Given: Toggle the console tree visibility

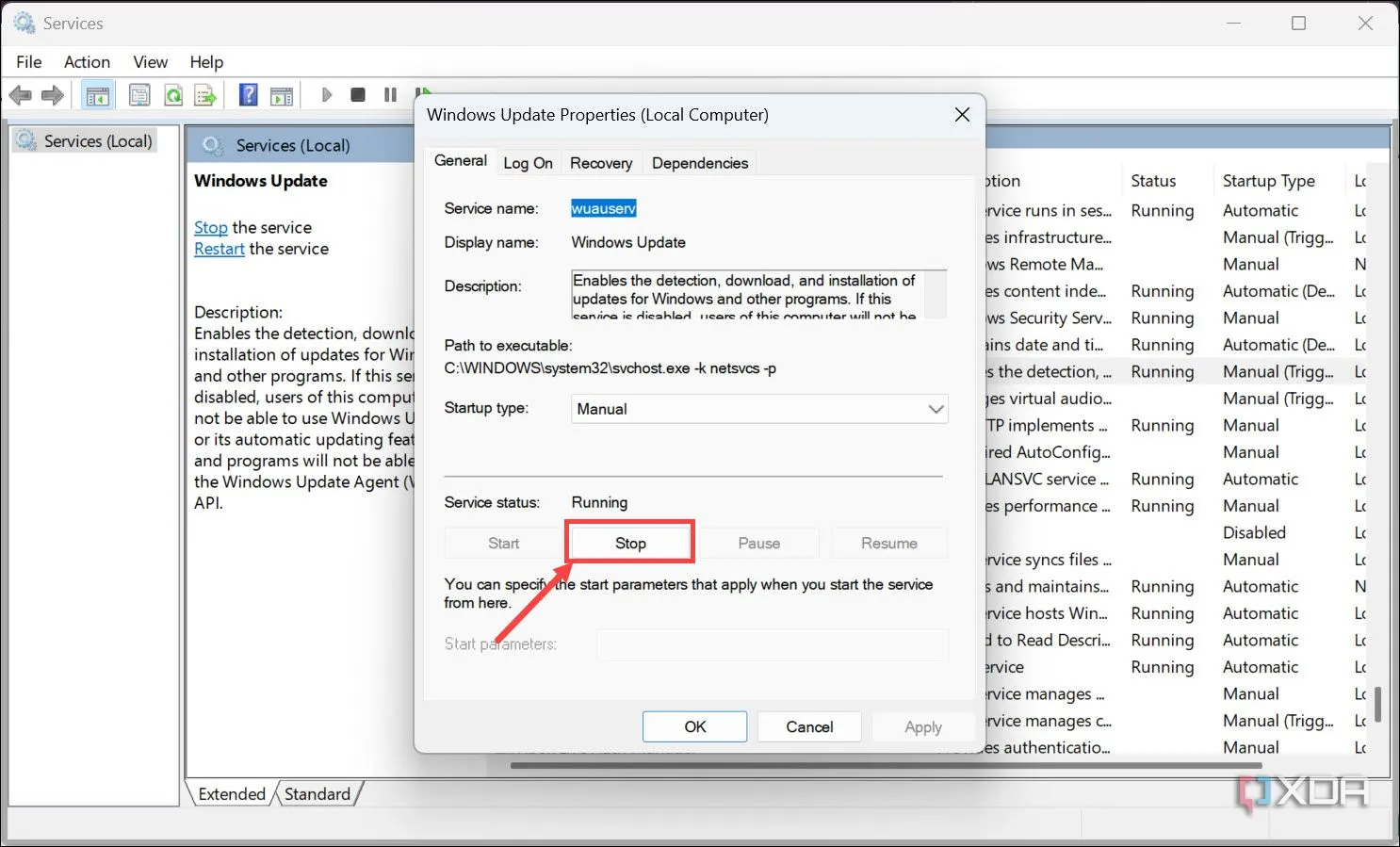Looking at the screenshot, I should pos(97,94).
